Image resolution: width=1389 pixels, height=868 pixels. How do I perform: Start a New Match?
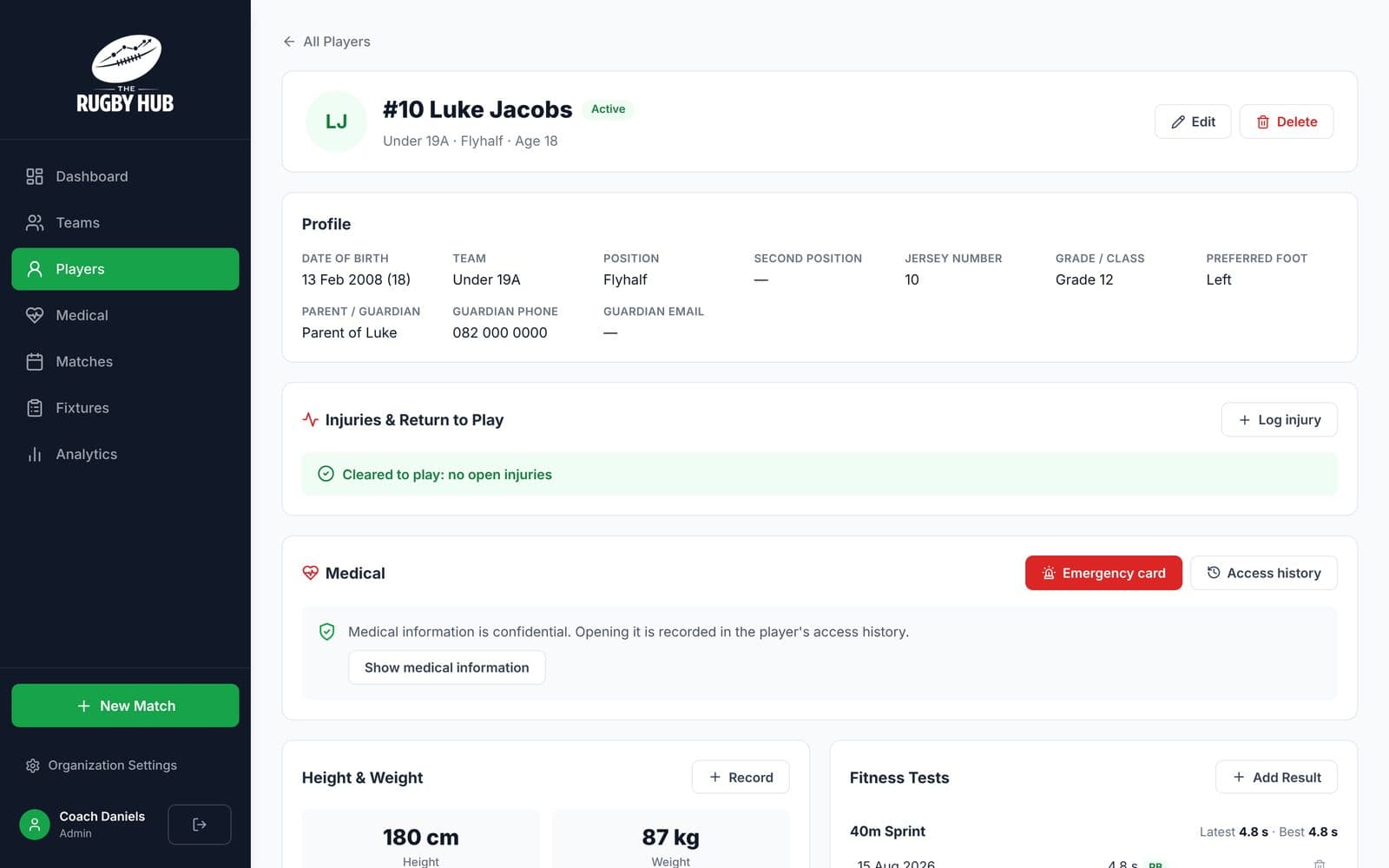pyautogui.click(x=125, y=706)
